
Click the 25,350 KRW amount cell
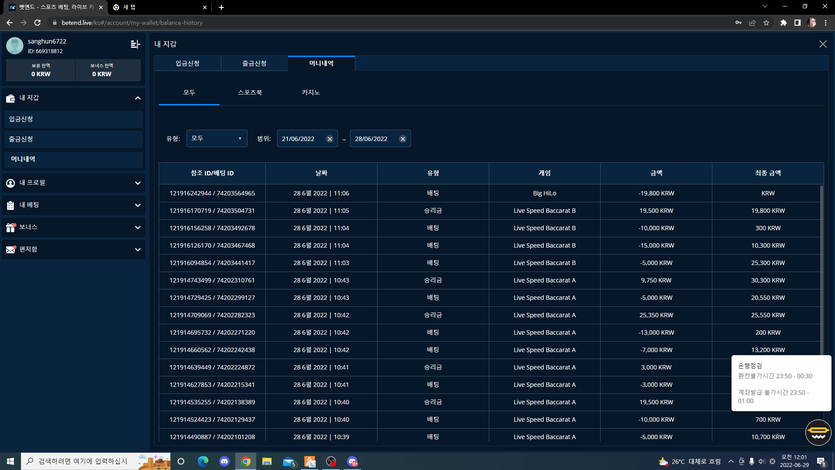point(656,315)
